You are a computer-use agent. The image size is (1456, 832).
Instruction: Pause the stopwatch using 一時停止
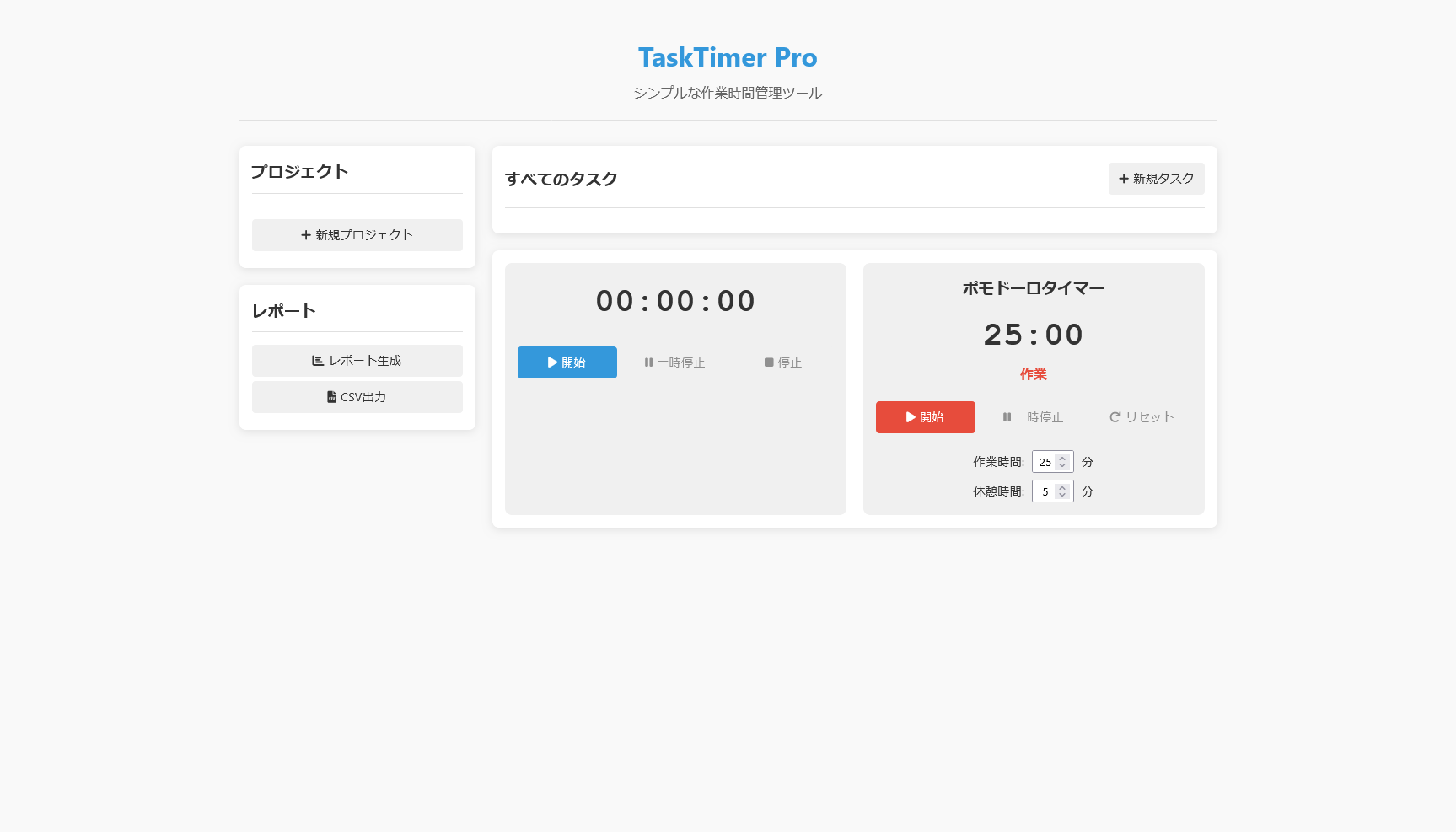click(x=674, y=362)
